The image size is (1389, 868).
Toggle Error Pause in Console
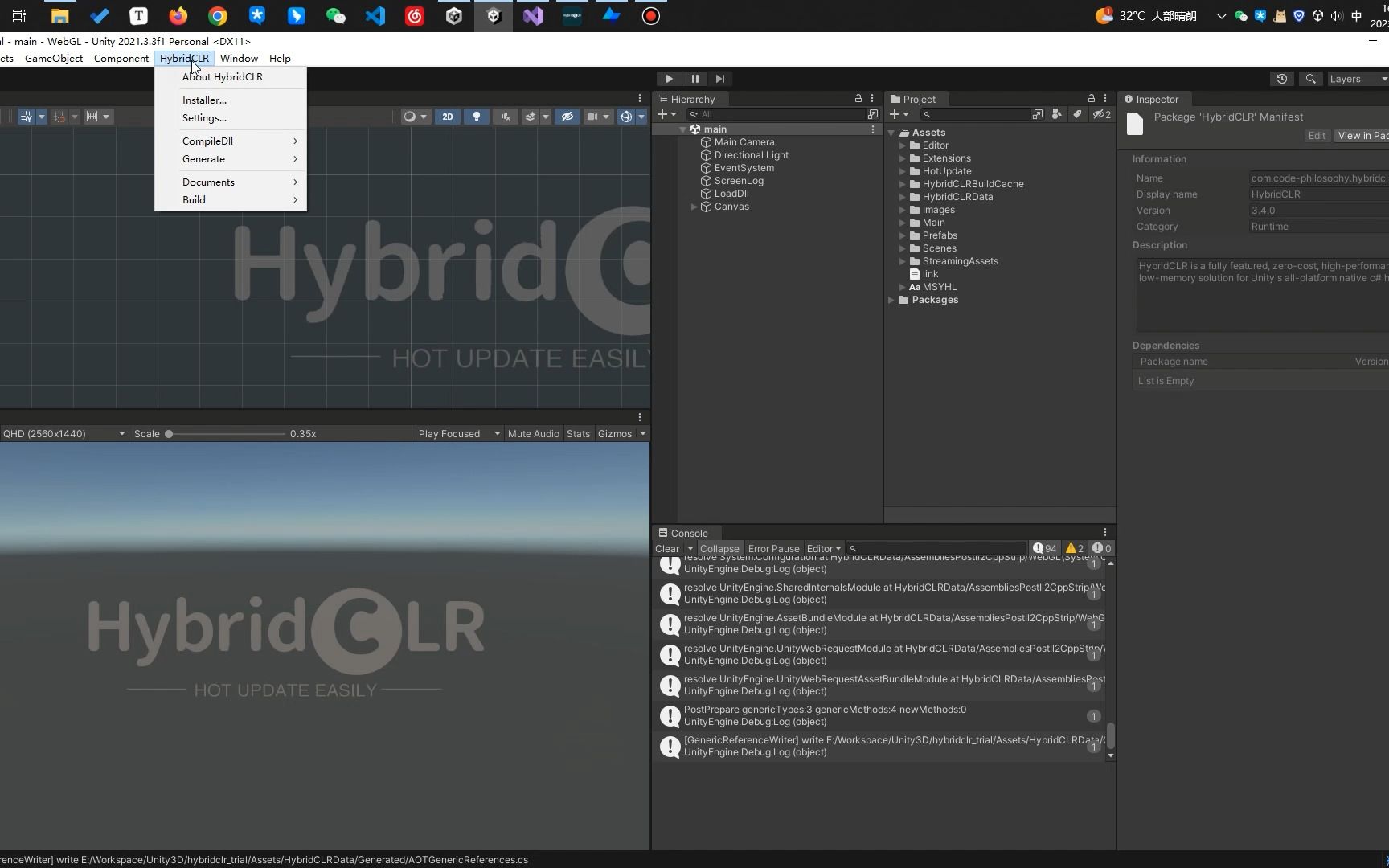(773, 549)
